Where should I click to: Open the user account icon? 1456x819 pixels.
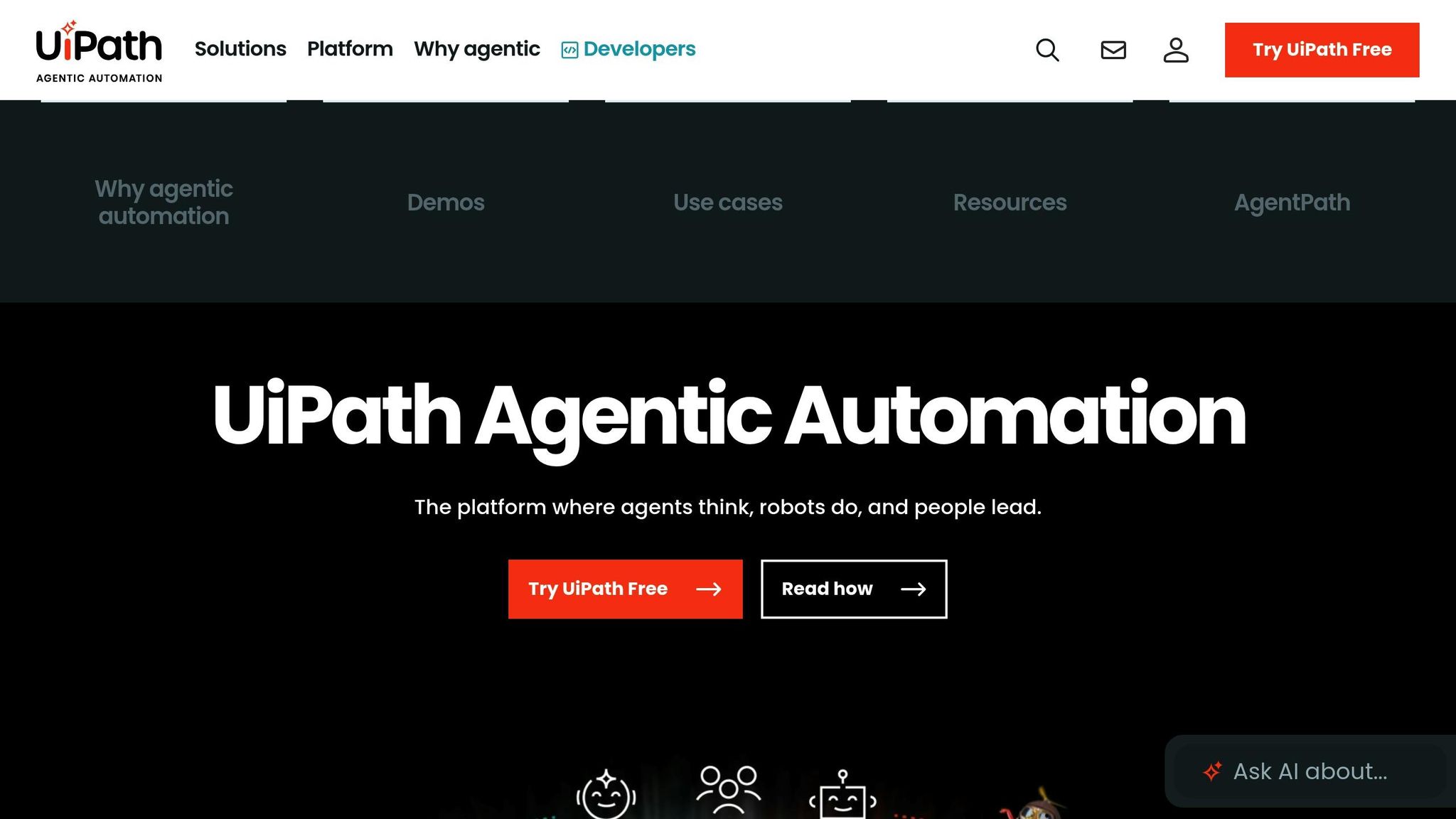[1175, 50]
